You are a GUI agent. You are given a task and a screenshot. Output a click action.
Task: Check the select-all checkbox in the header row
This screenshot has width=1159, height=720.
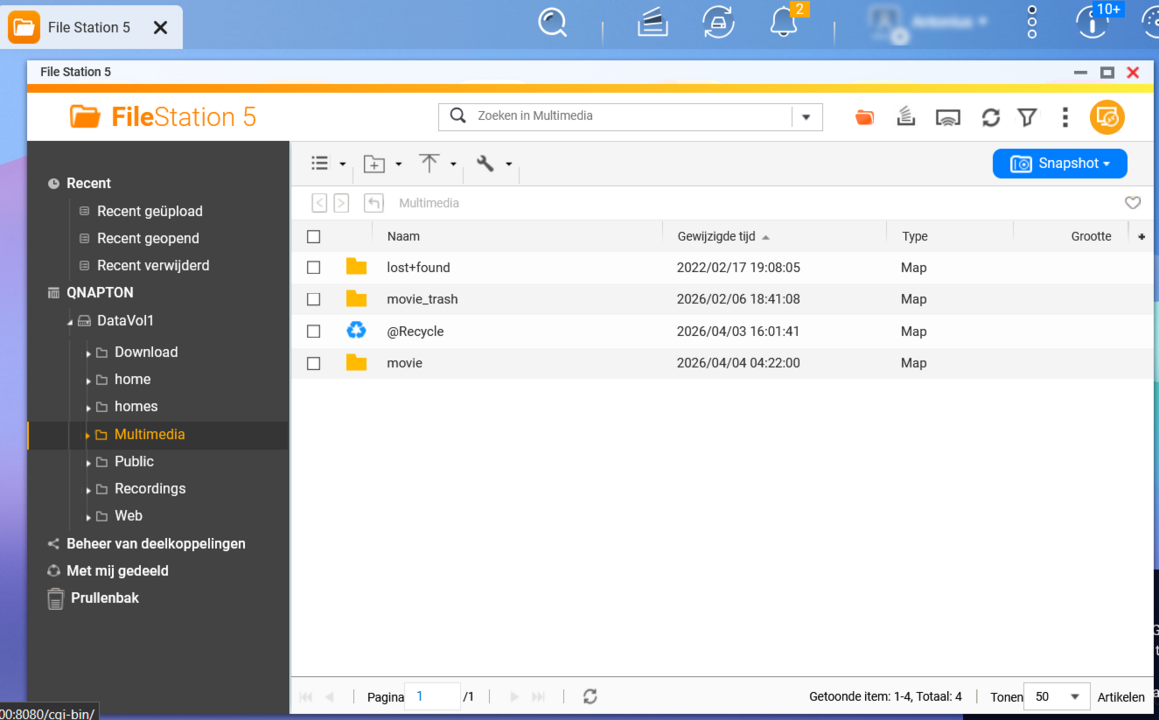[x=313, y=236]
